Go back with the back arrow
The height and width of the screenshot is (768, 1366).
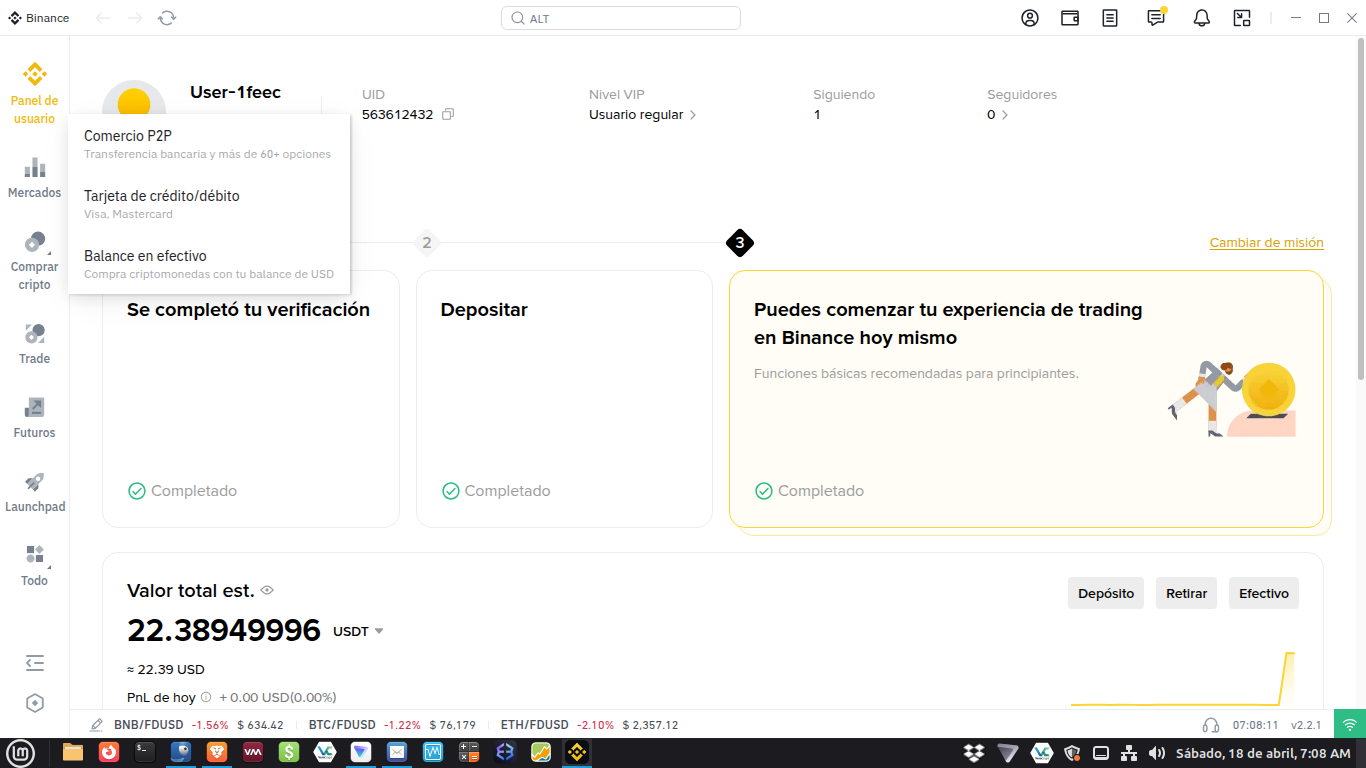103,18
